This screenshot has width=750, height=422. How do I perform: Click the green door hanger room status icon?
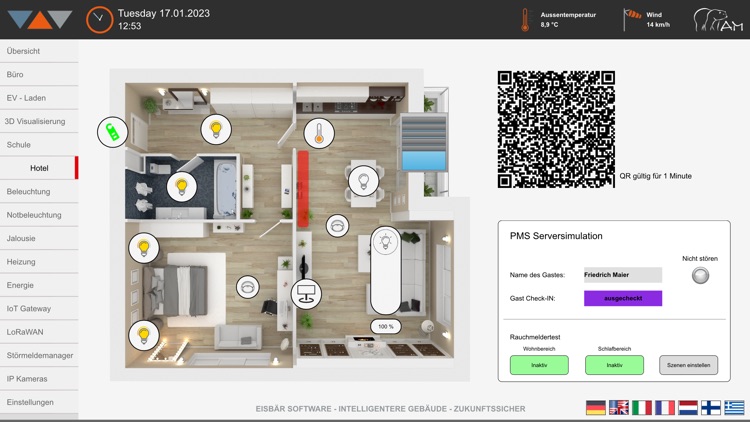click(x=112, y=132)
